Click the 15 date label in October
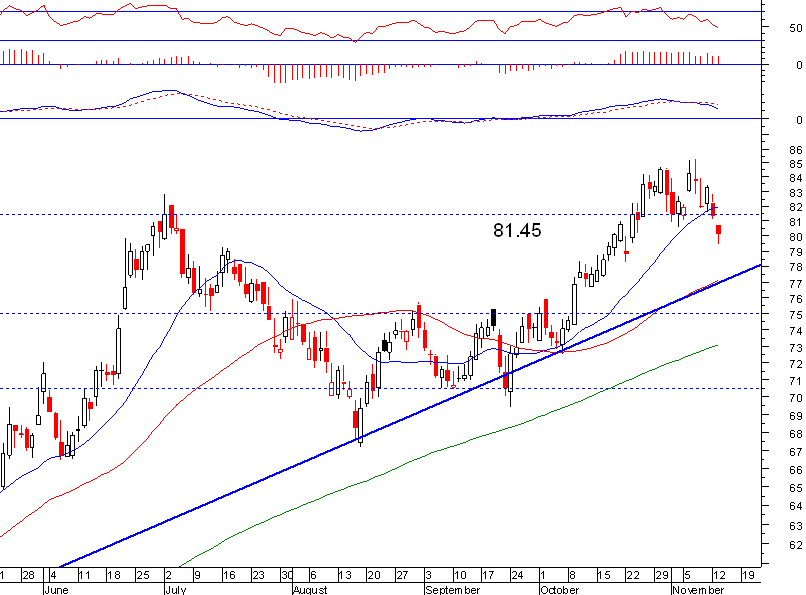The image size is (806, 595). (603, 575)
